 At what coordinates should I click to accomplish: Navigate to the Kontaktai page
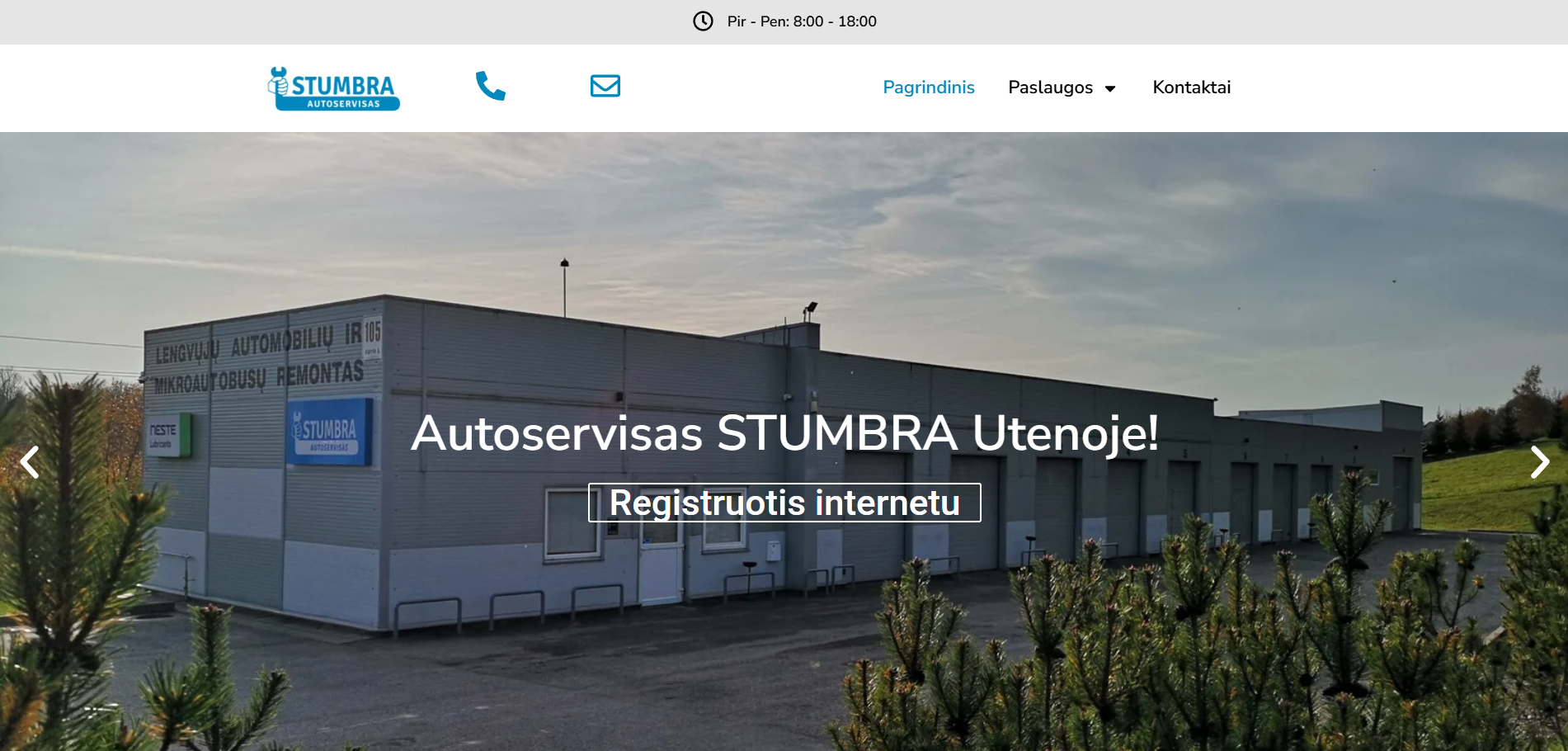1191,87
